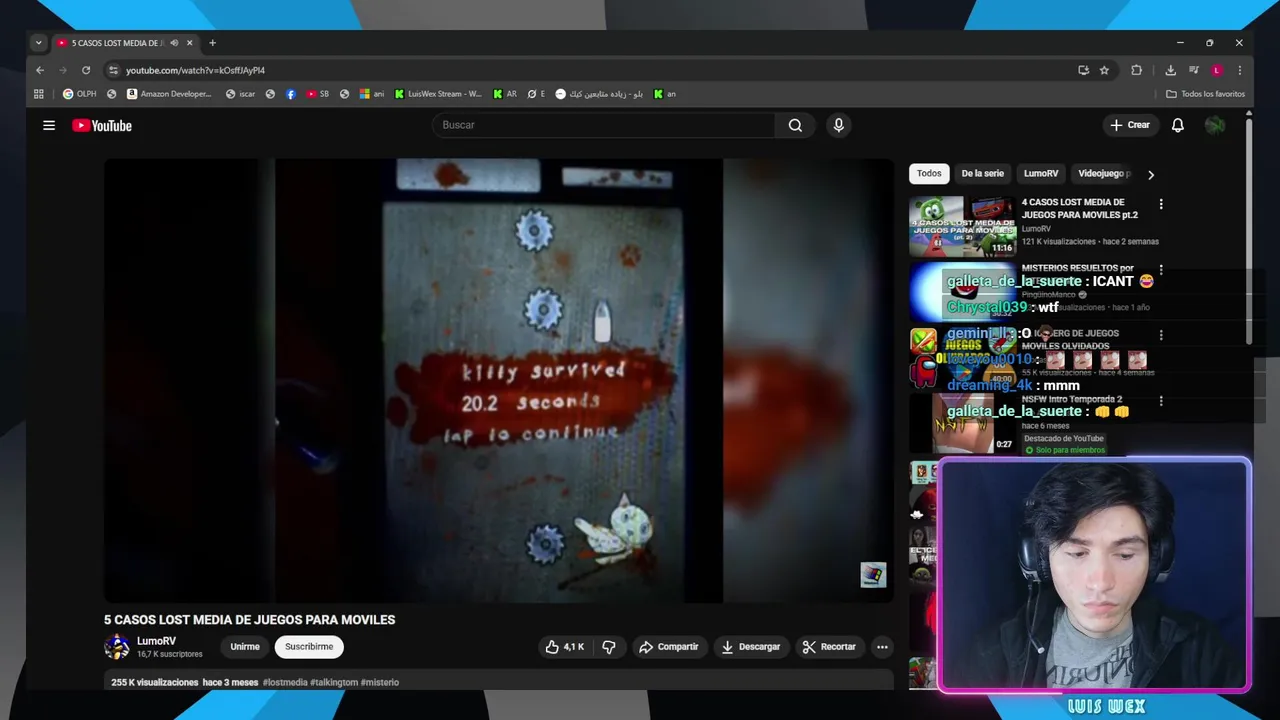Select the Todos filter chip
The height and width of the screenshot is (720, 1280).
tap(929, 173)
